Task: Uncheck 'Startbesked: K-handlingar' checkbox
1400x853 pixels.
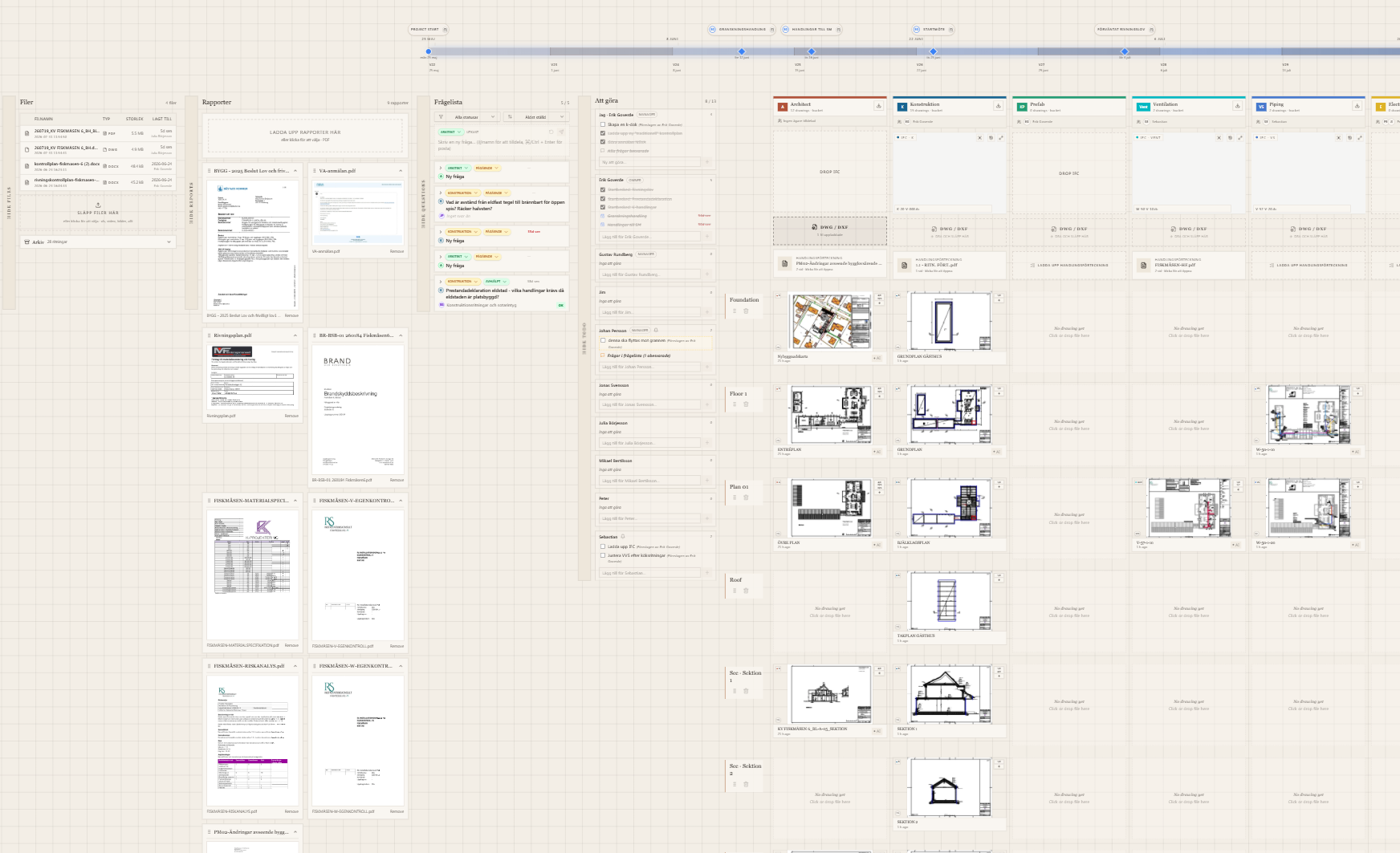Action: (x=603, y=207)
